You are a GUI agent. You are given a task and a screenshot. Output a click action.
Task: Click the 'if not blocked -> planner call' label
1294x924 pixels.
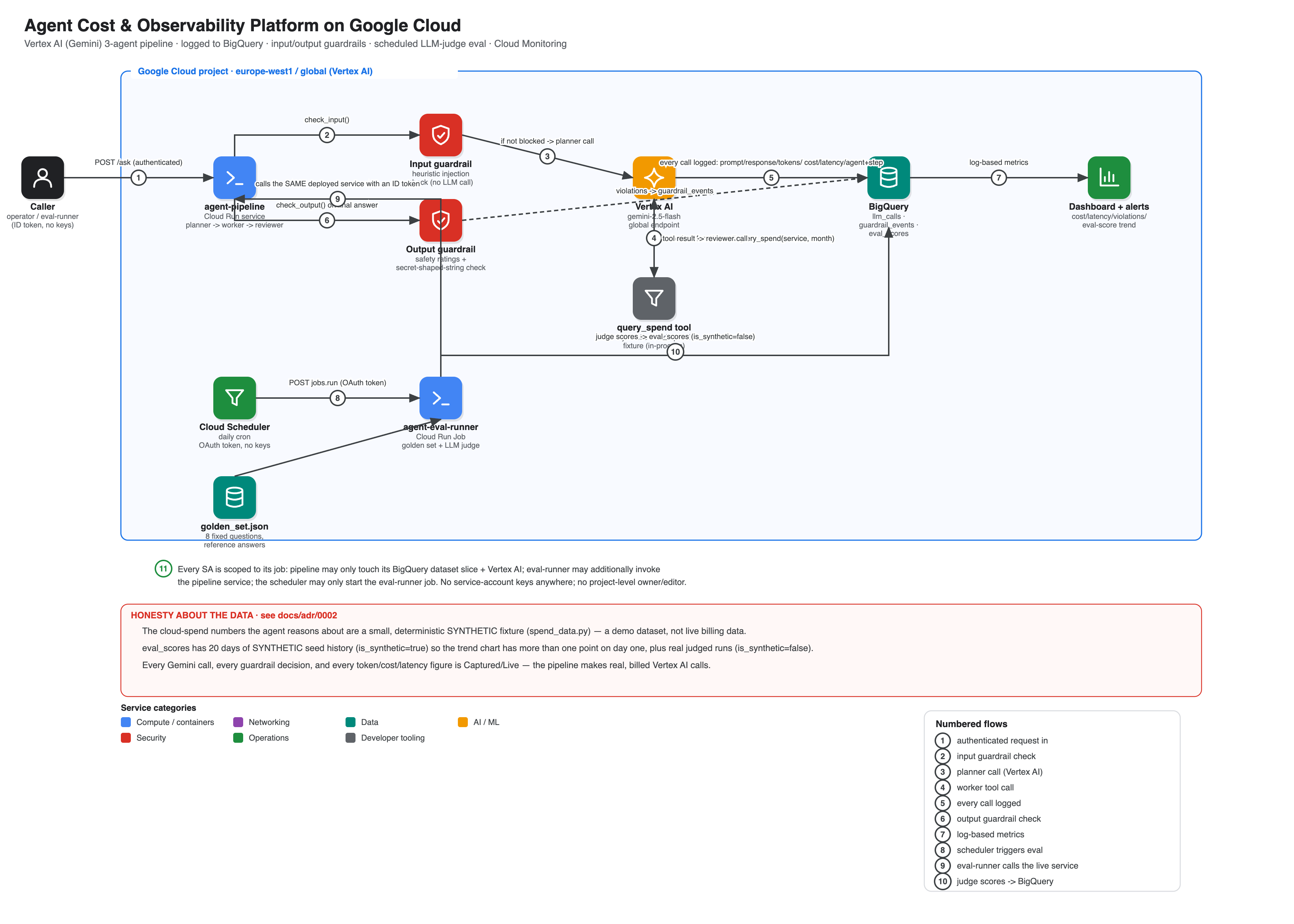click(547, 141)
